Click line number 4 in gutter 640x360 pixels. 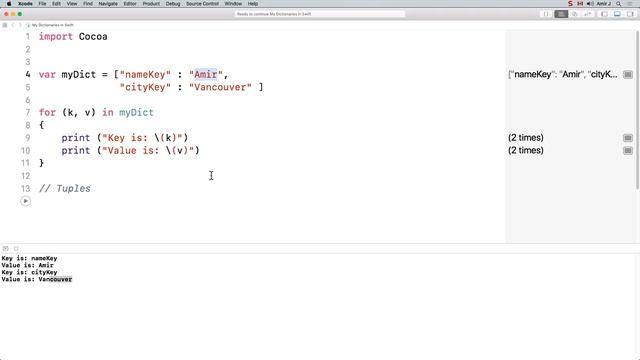28,74
